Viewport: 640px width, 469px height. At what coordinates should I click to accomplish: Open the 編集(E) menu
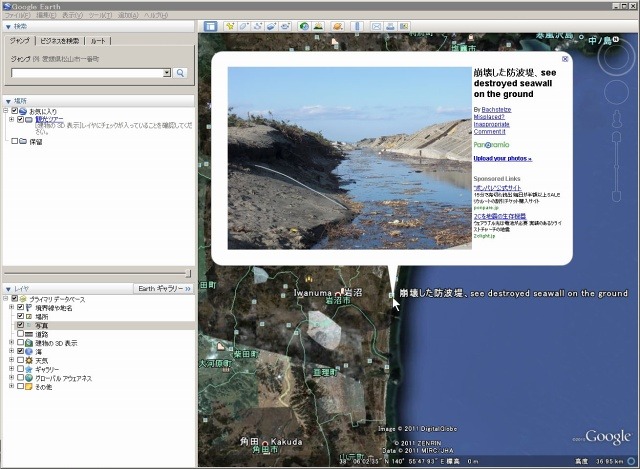click(46, 15)
